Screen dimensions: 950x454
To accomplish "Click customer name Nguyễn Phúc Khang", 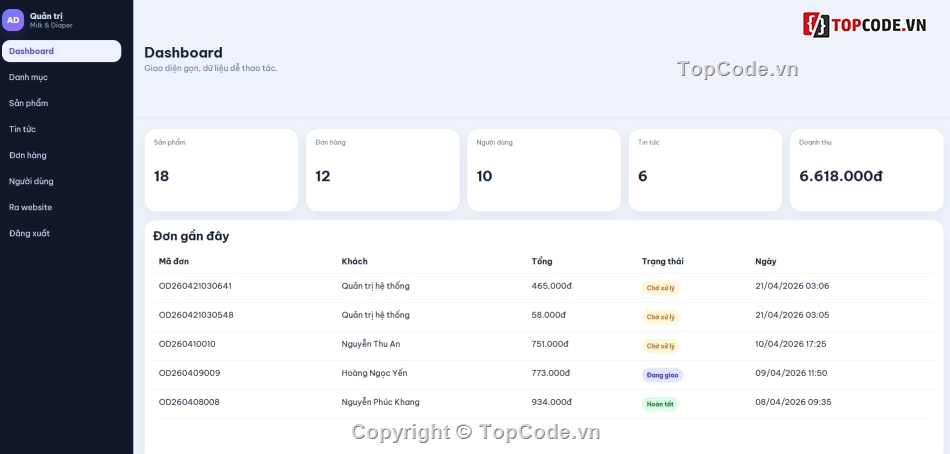I will (x=380, y=402).
